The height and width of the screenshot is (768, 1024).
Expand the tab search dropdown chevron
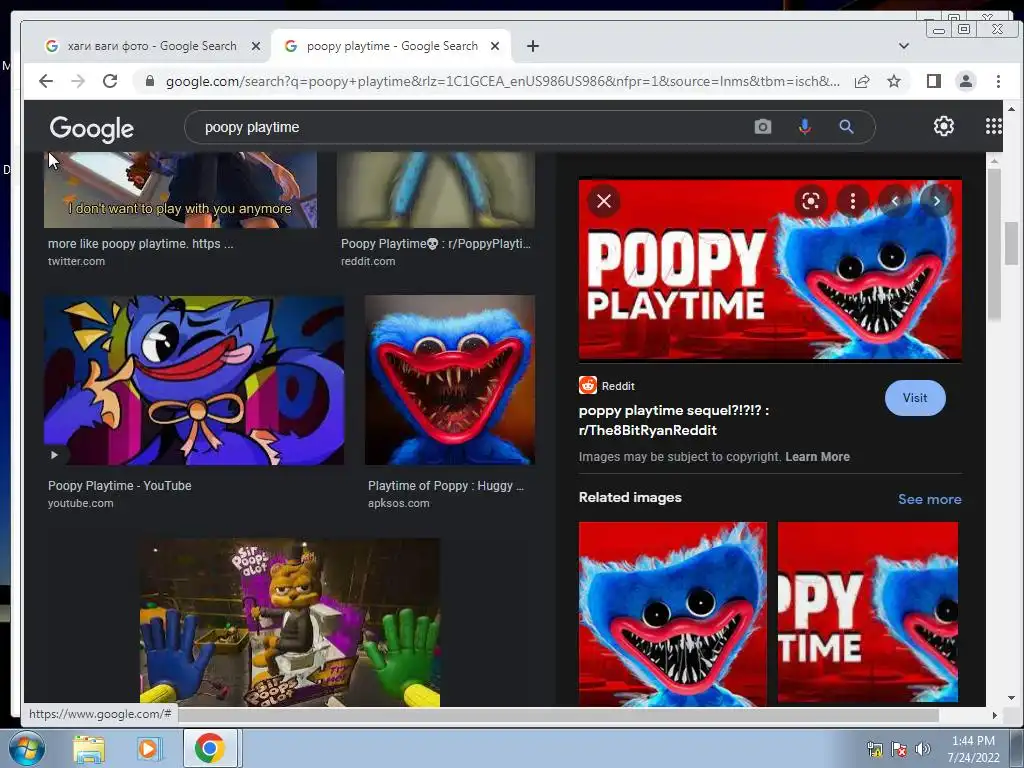click(x=904, y=46)
